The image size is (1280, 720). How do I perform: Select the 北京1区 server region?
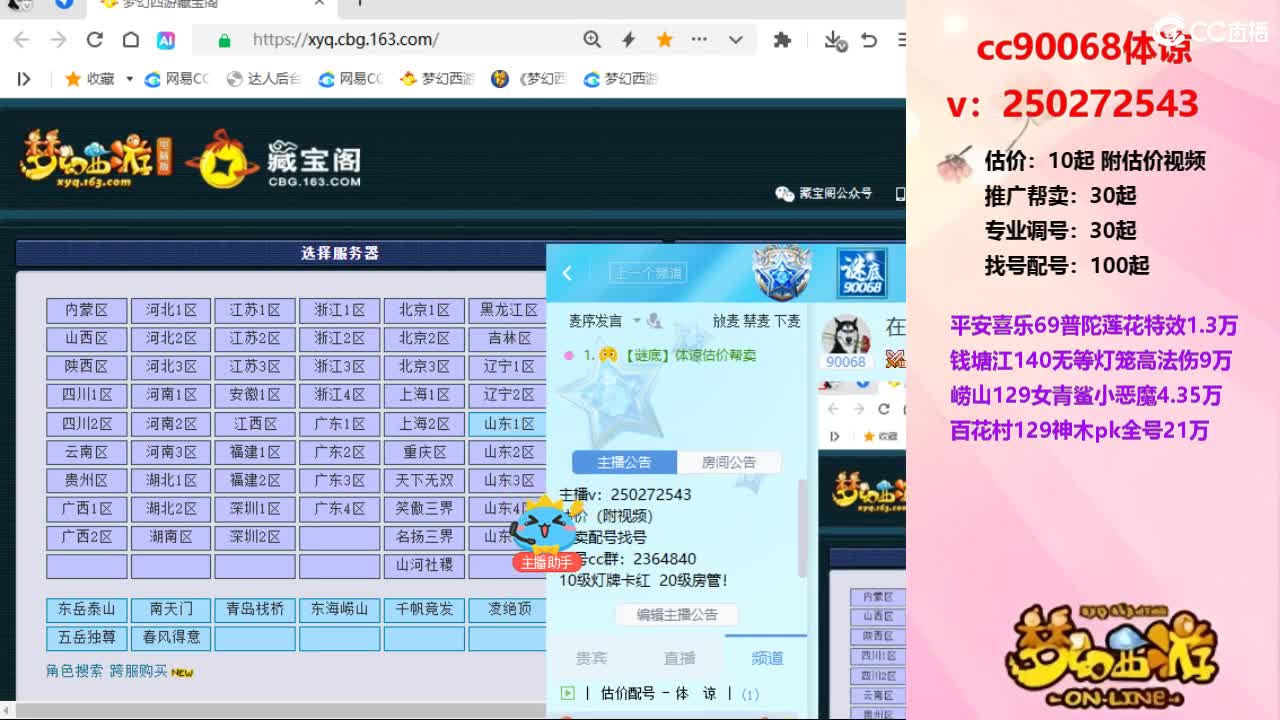click(424, 310)
